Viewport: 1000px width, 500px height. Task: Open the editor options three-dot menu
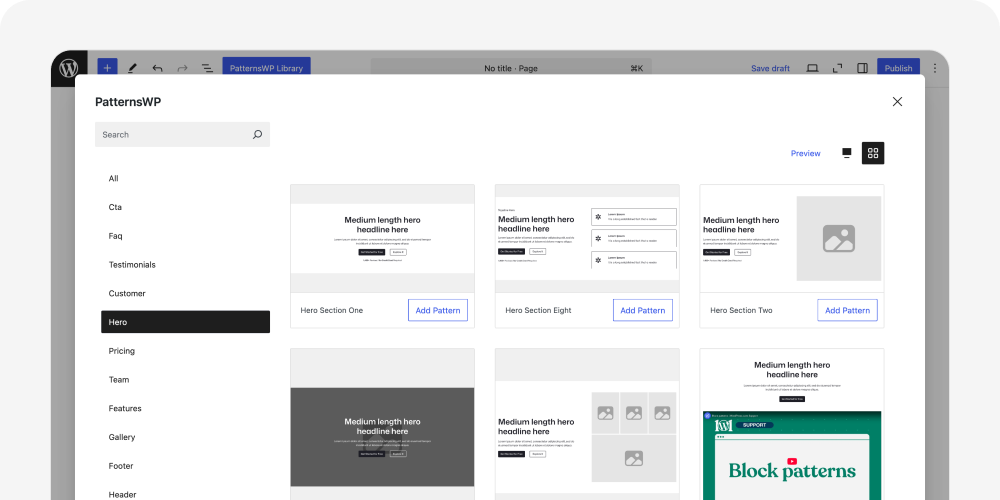coord(935,68)
